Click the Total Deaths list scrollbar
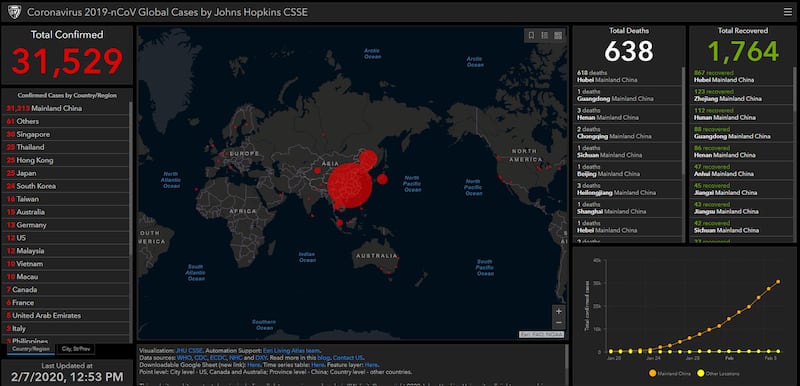 point(684,121)
